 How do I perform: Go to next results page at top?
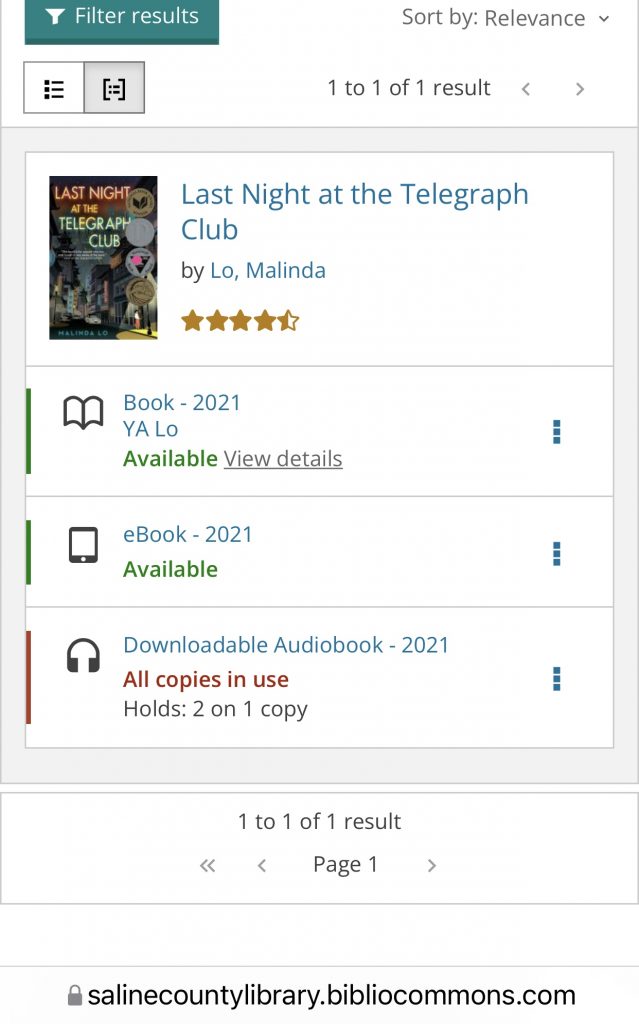580,89
